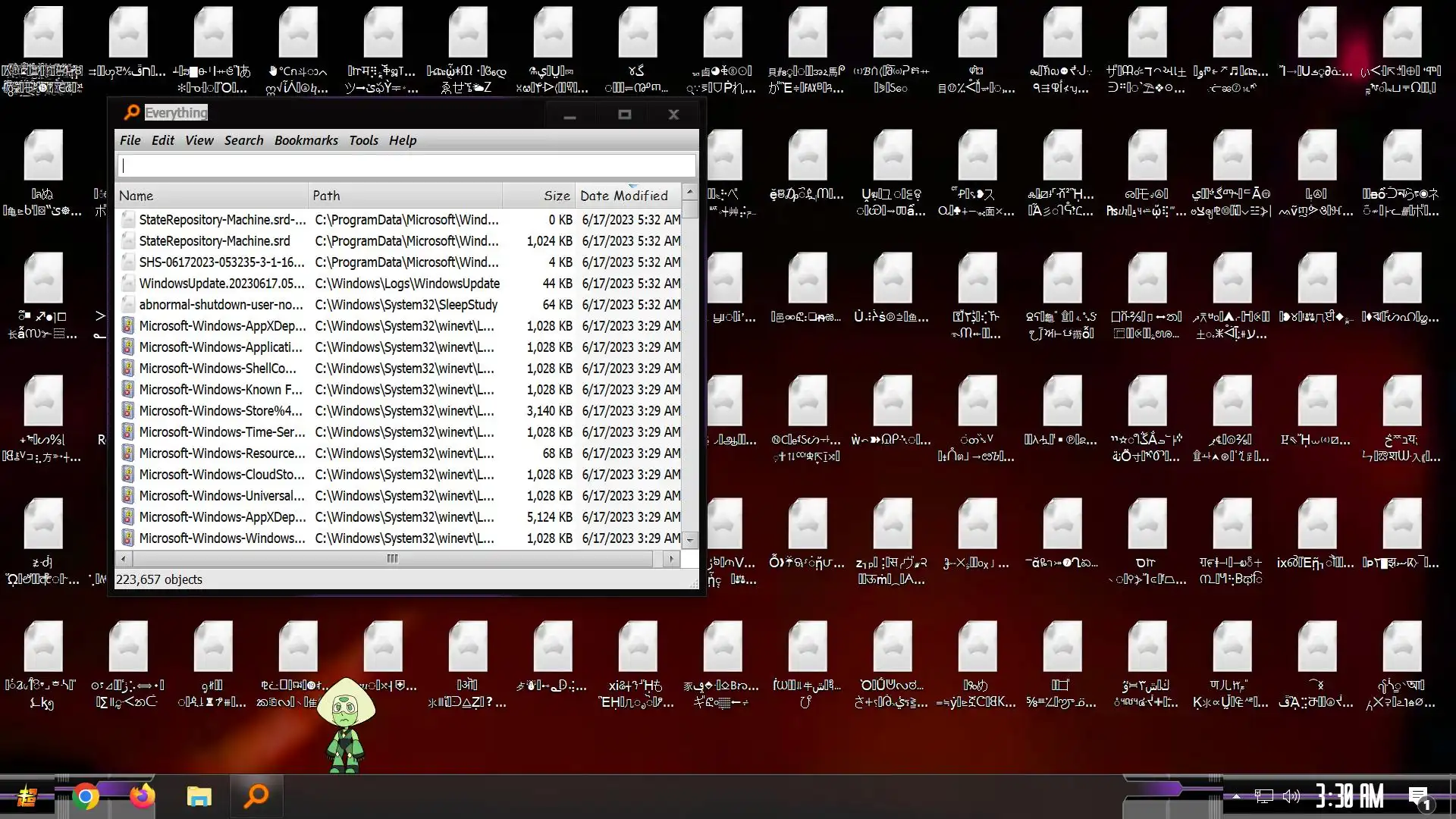
Task: Open the volume speaker tray icon
Action: (x=1291, y=796)
